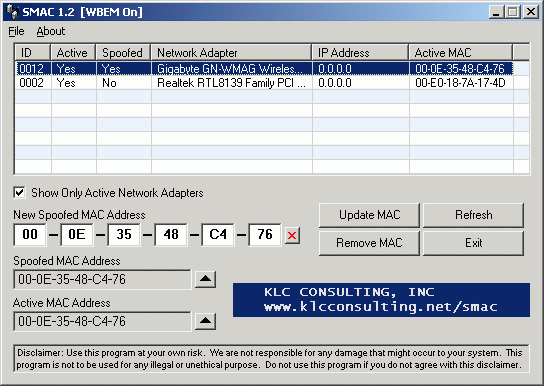The image size is (544, 386).
Task: Click up arrow beside Active MAC Address
Action: pyautogui.click(x=205, y=321)
